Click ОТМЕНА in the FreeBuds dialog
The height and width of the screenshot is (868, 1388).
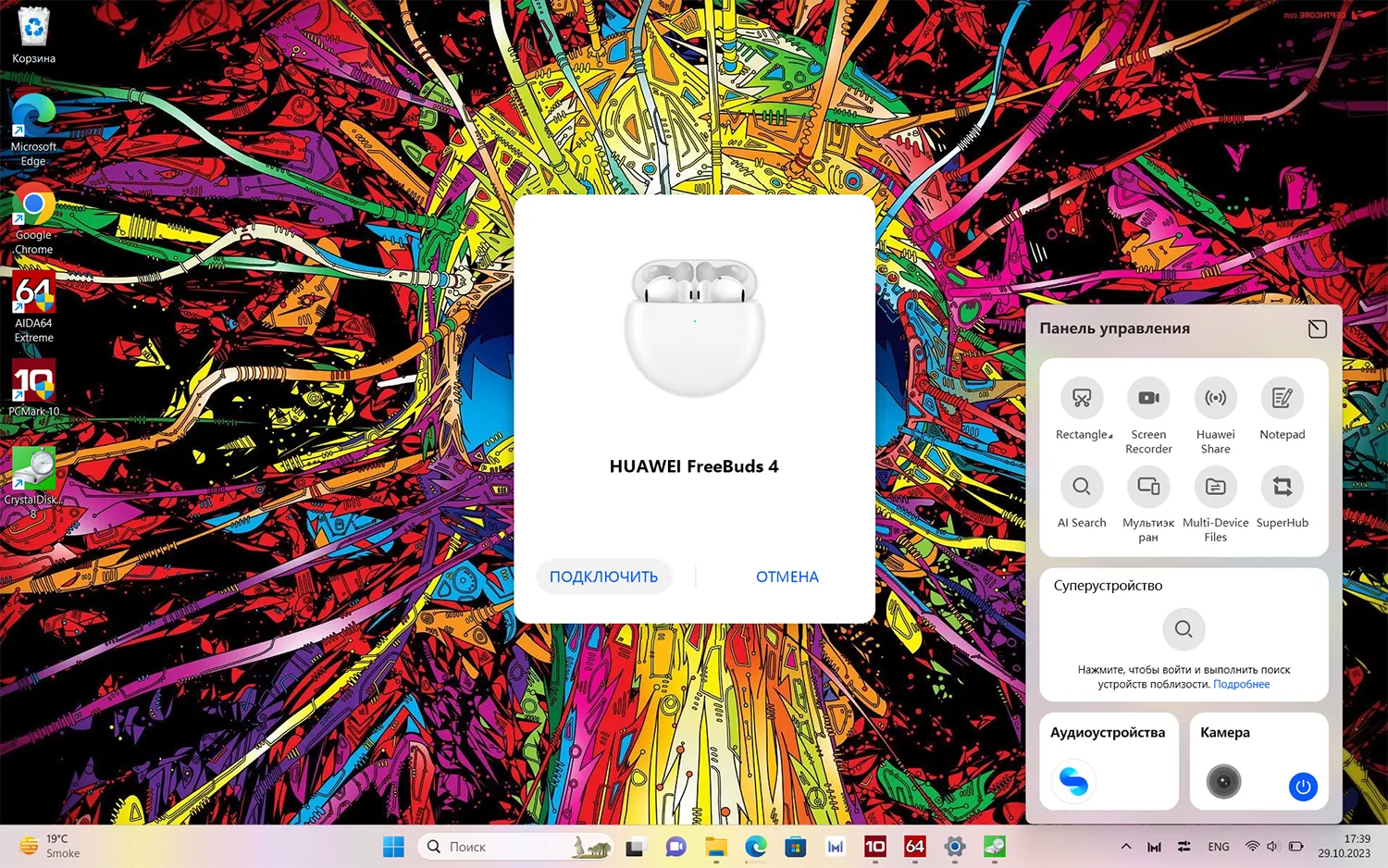787,577
